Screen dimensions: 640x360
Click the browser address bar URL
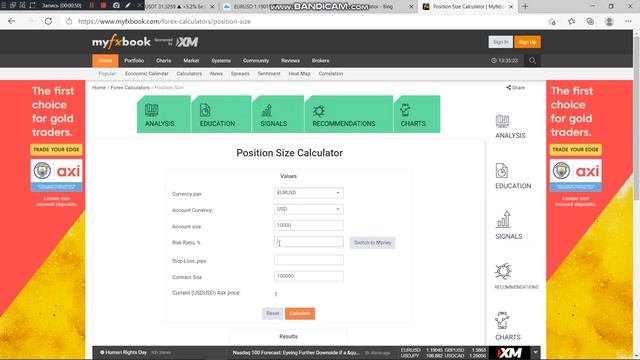tap(164, 21)
